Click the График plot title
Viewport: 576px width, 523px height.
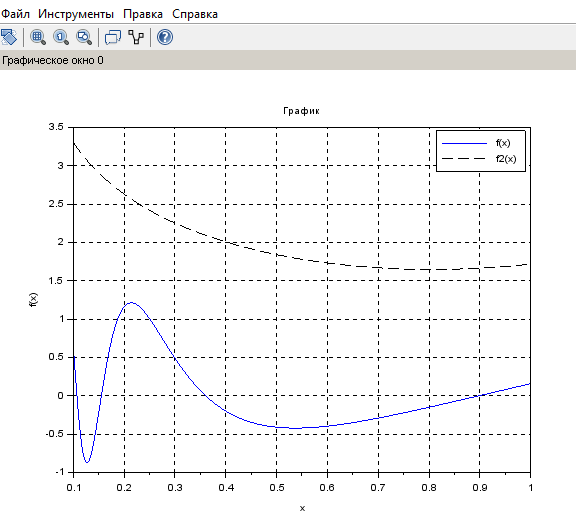point(301,111)
